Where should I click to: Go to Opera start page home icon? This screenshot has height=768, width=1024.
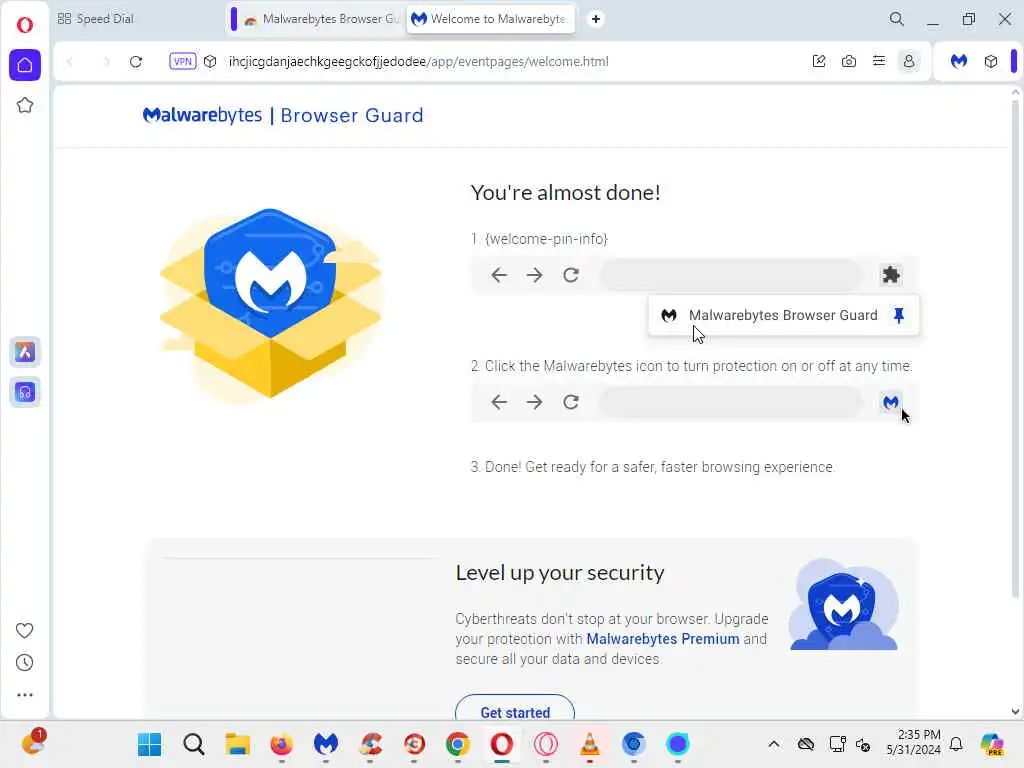click(x=25, y=65)
